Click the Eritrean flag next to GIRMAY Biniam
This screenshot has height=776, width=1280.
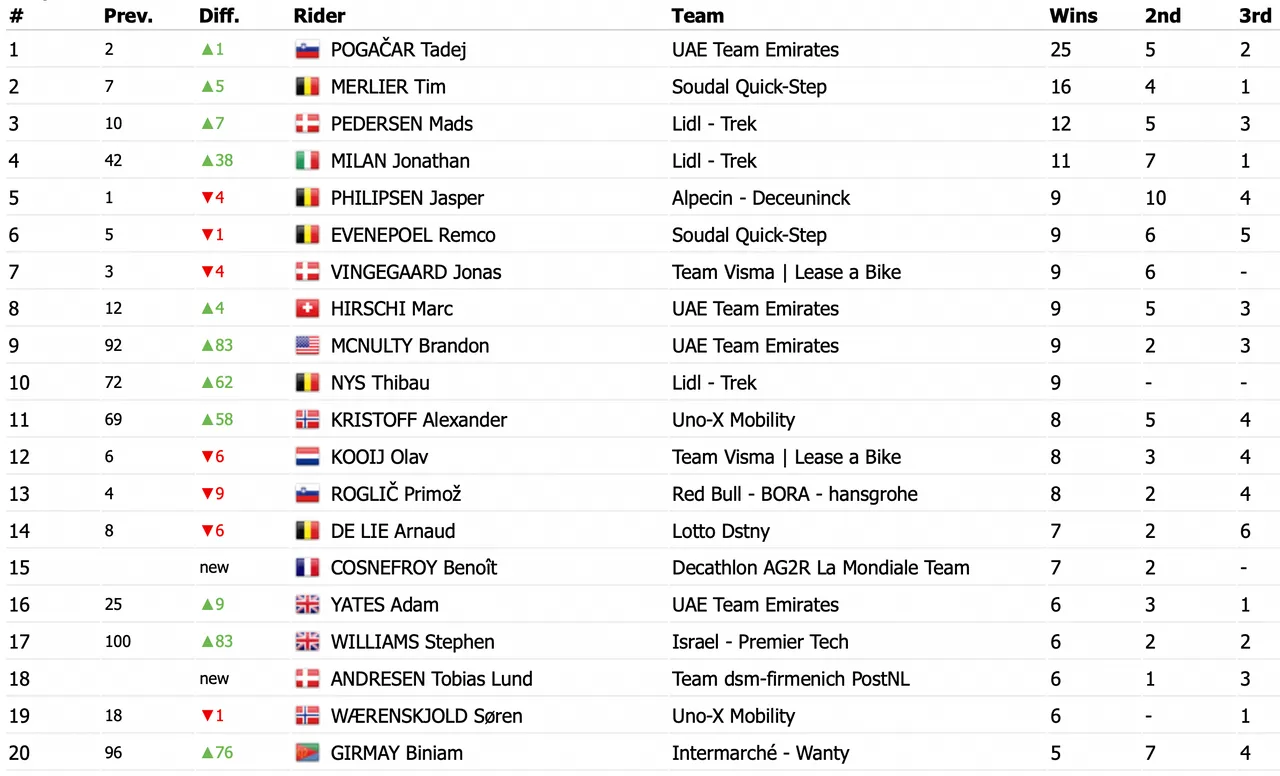[x=307, y=753]
